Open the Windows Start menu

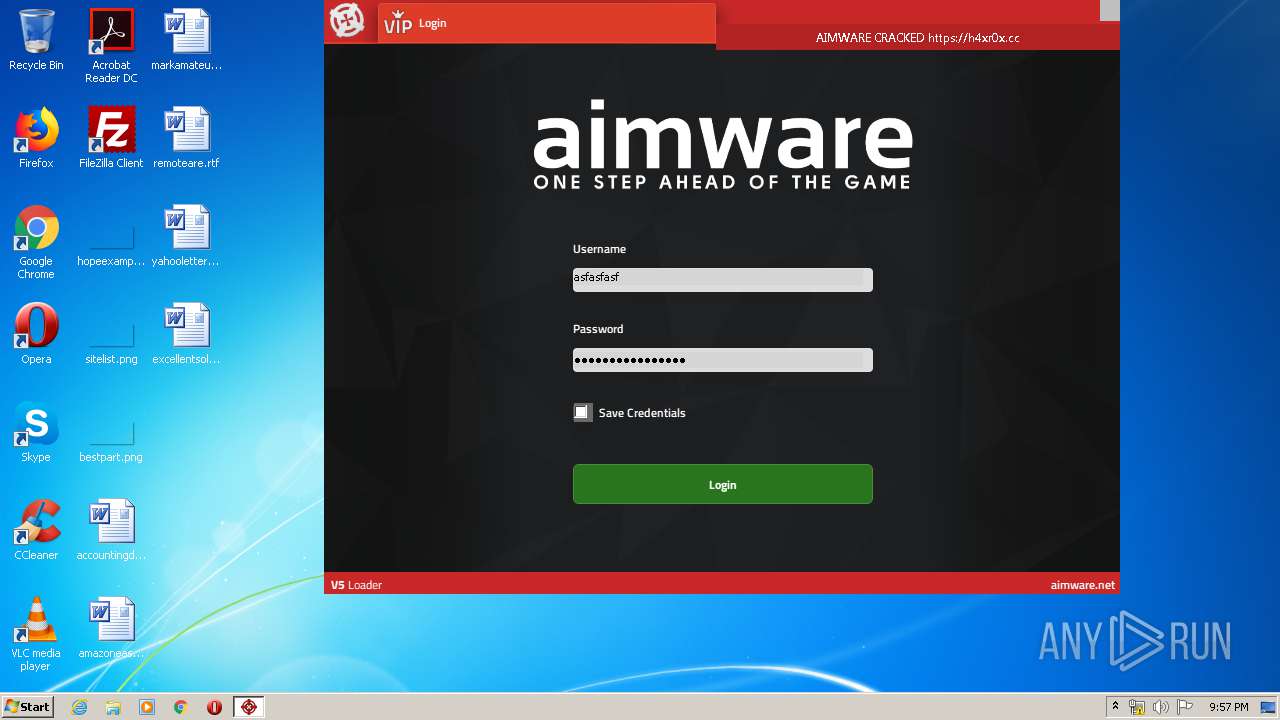pyautogui.click(x=27, y=706)
